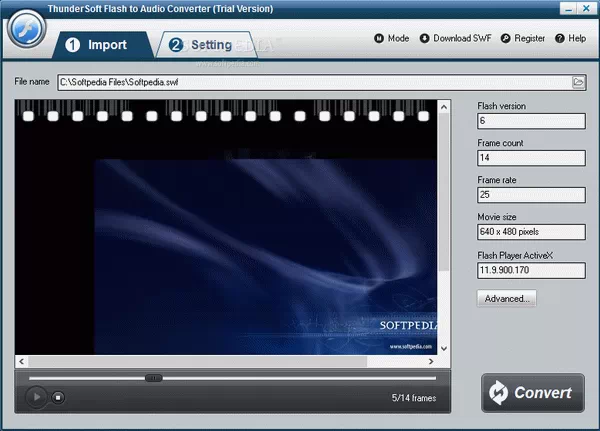
Task: Open Download SWF option
Action: [455, 38]
